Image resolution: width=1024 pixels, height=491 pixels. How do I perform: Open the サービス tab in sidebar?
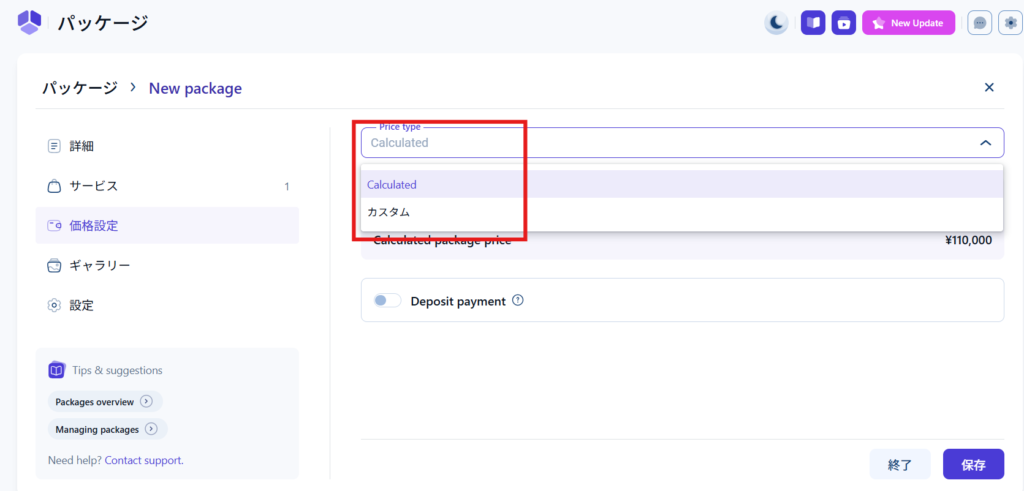[x=93, y=186]
